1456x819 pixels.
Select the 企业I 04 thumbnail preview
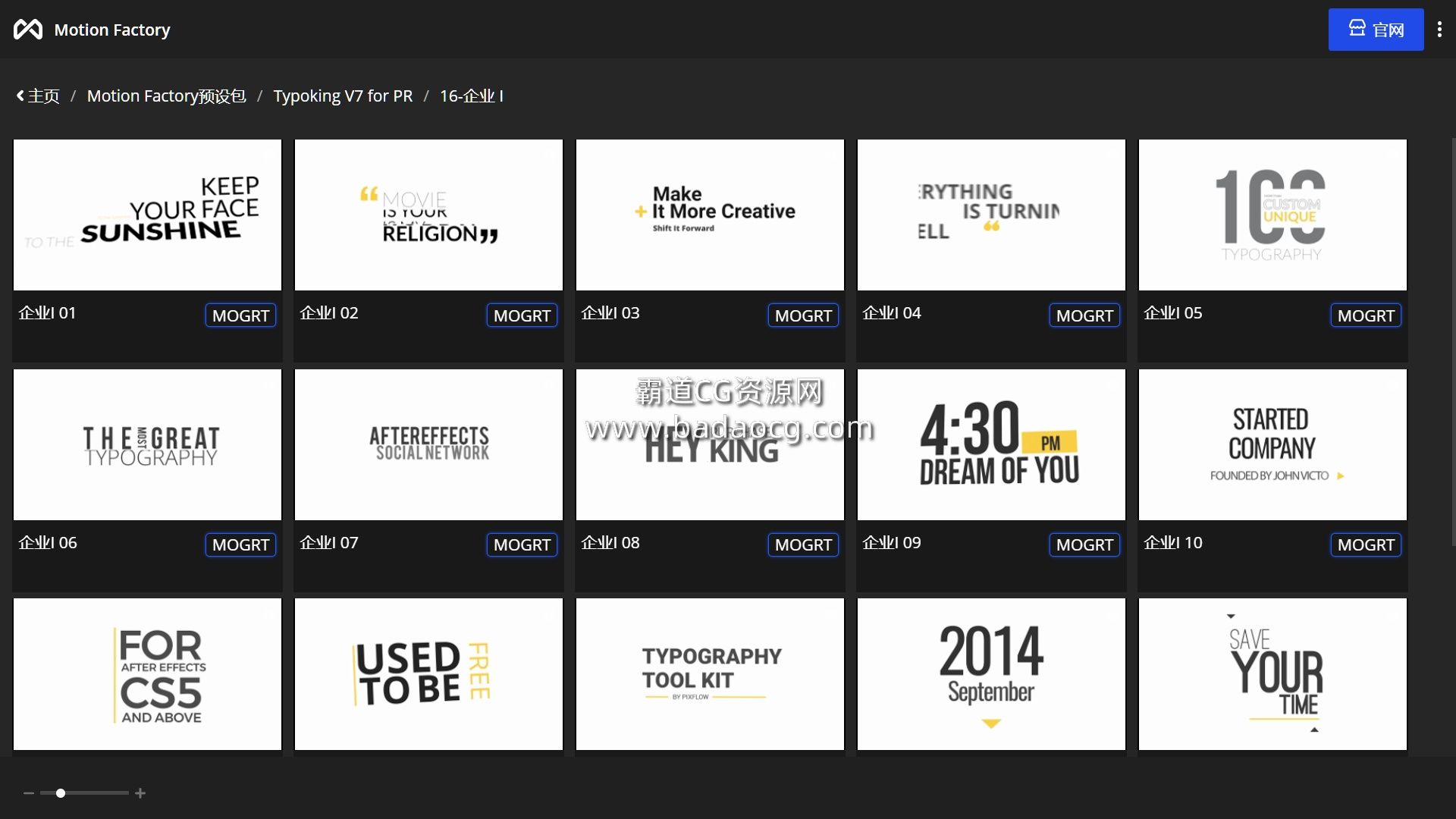coord(991,215)
